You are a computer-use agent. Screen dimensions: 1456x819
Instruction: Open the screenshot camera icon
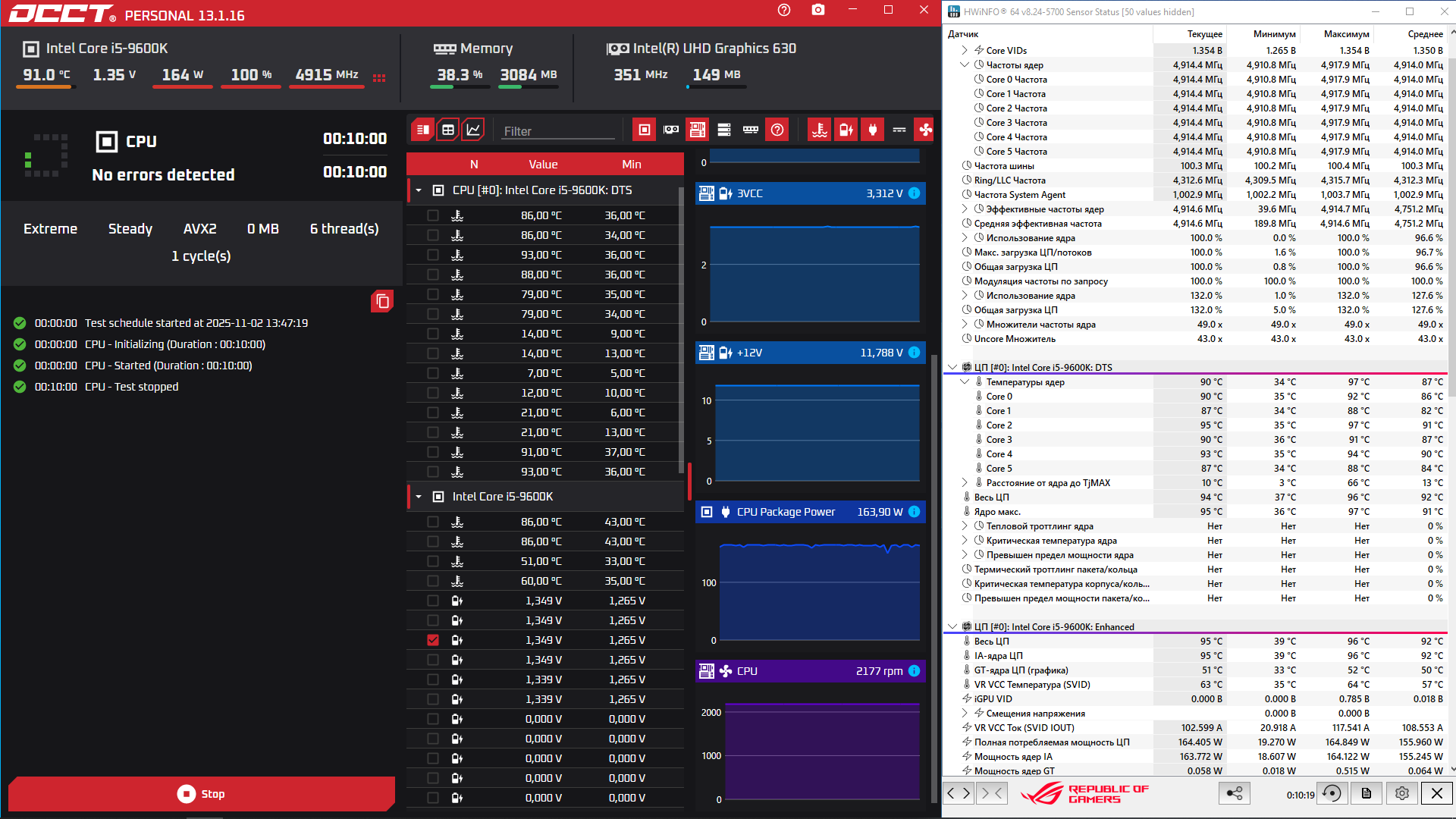tap(817, 10)
